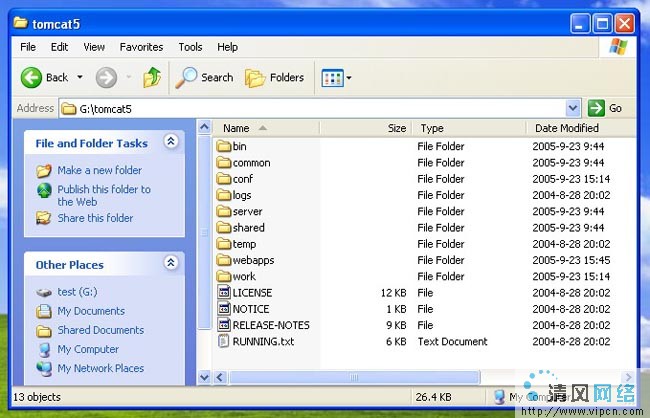
Task: Open Back history dropdown arrow
Action: [80, 77]
